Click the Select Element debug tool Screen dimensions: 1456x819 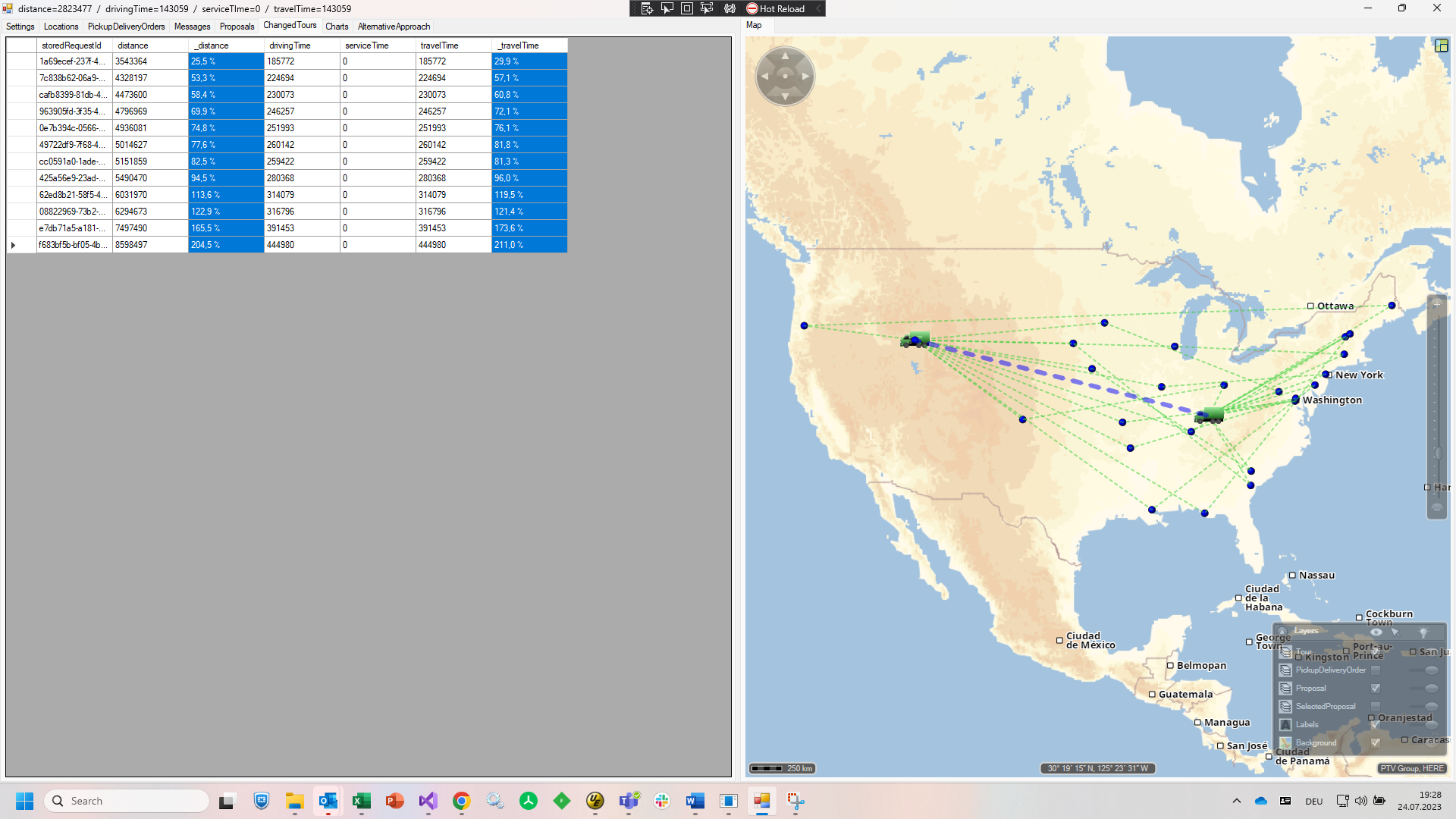pyautogui.click(x=667, y=8)
